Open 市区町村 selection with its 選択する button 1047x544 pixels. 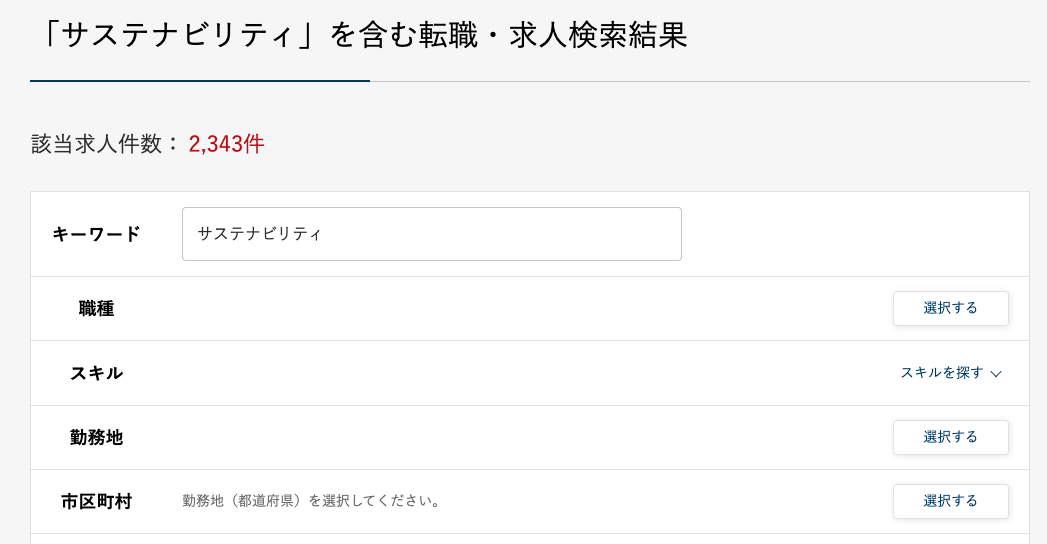click(x=950, y=501)
